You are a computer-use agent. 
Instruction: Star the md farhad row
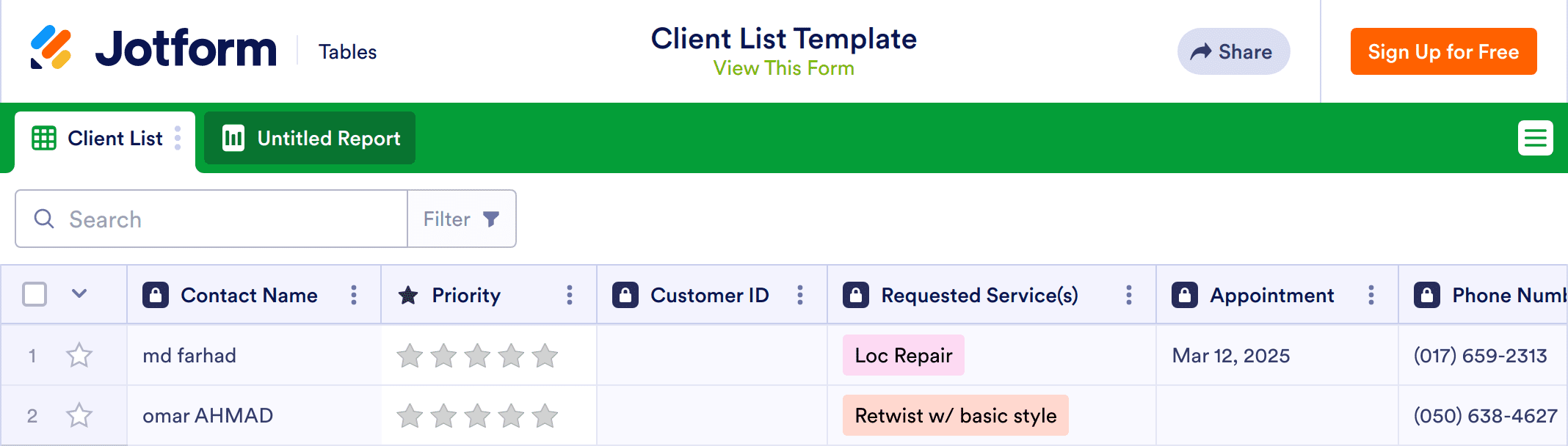(x=79, y=356)
